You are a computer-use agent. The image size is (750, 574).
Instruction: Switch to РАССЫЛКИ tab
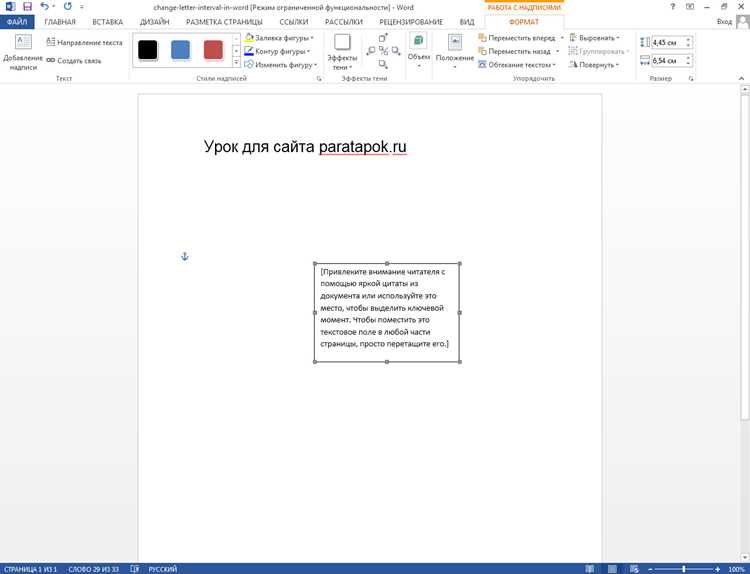(343, 22)
